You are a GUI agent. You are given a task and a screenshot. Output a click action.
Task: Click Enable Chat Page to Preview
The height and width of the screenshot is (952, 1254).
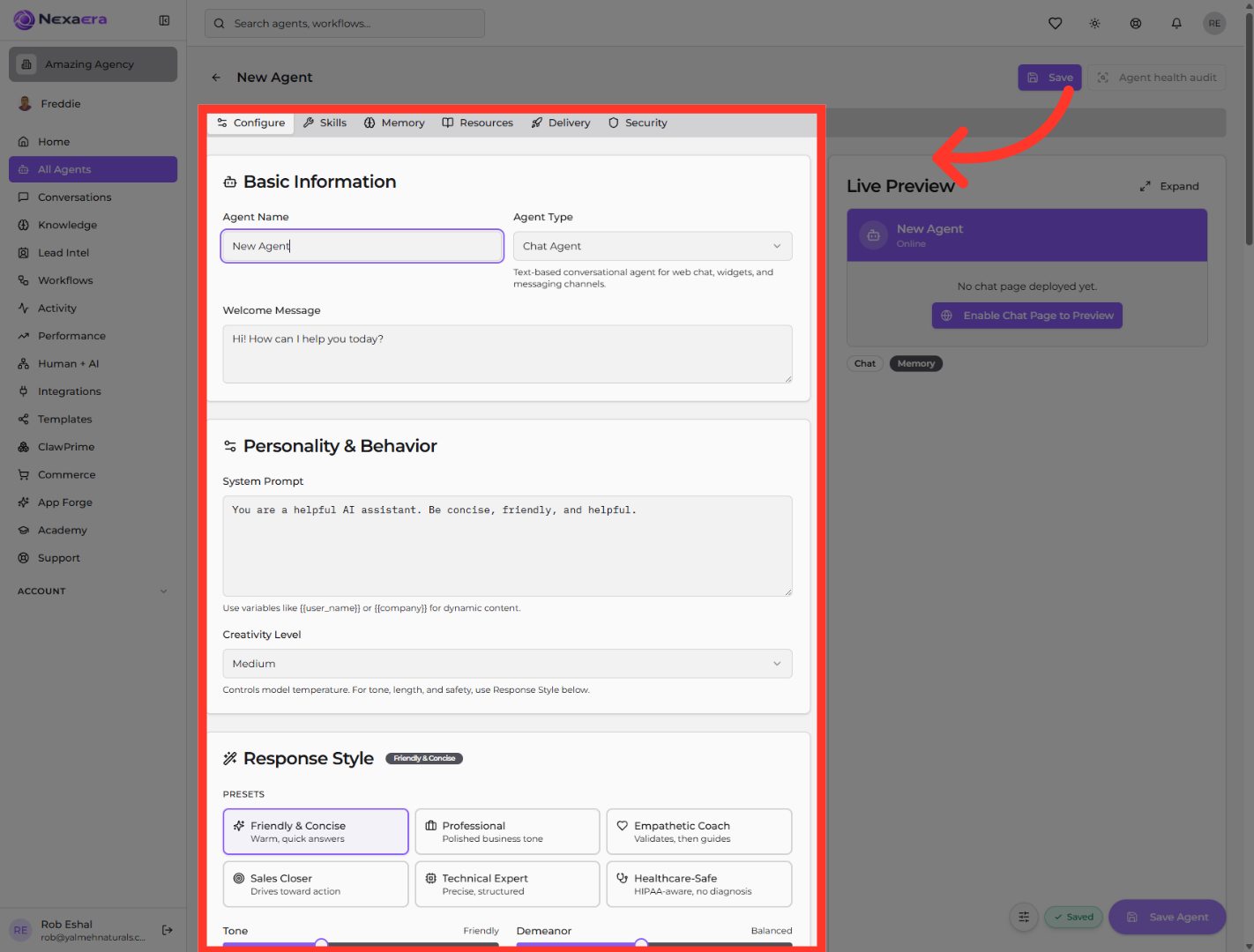(1027, 316)
